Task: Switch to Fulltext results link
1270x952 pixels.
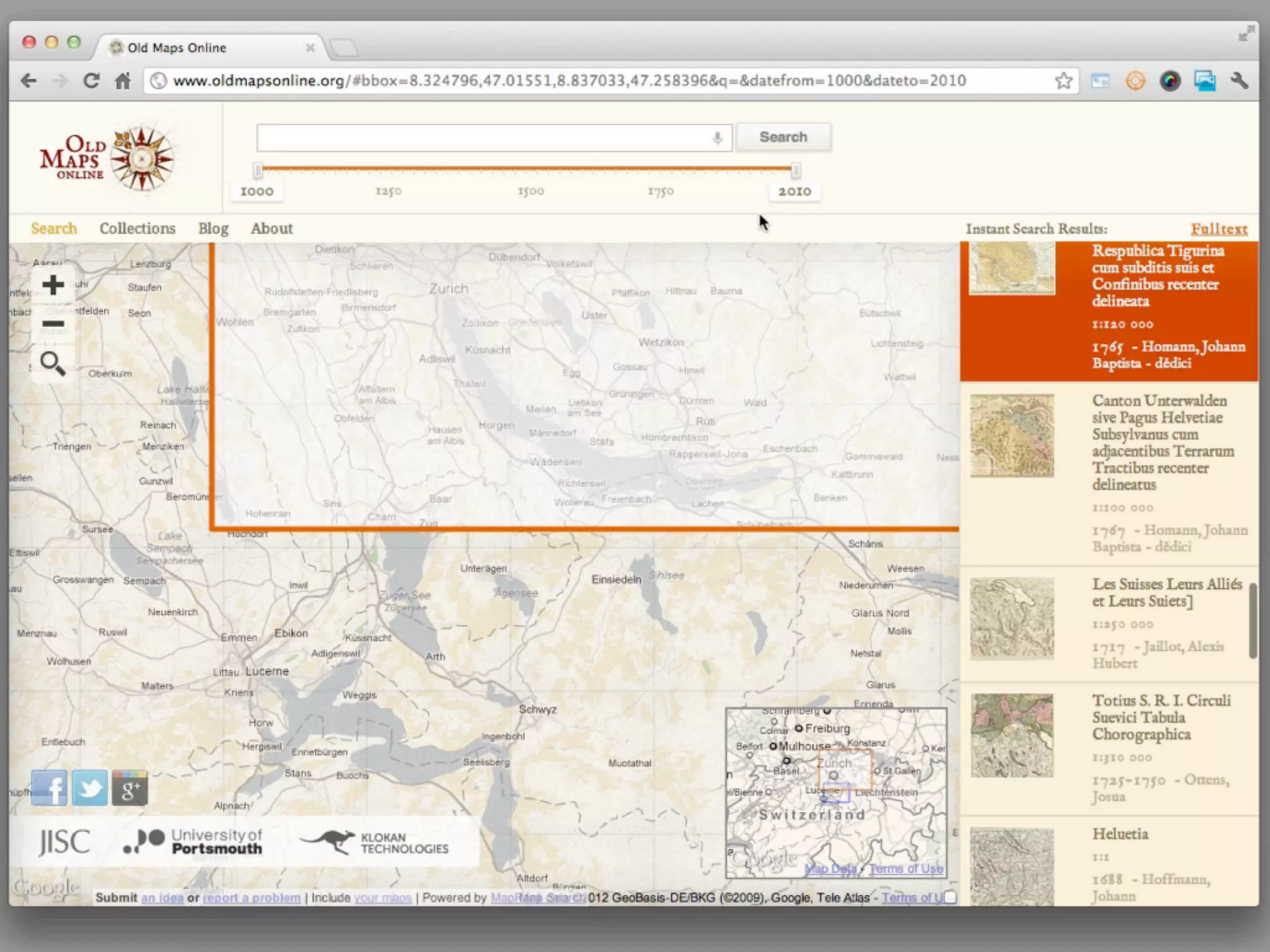Action: coord(1219,229)
